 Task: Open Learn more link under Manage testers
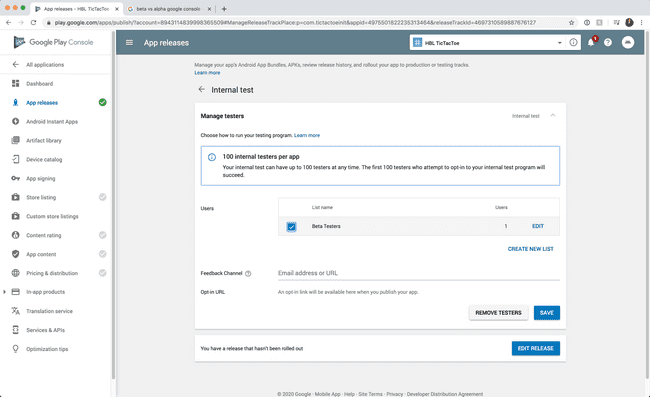pyautogui.click(x=307, y=135)
